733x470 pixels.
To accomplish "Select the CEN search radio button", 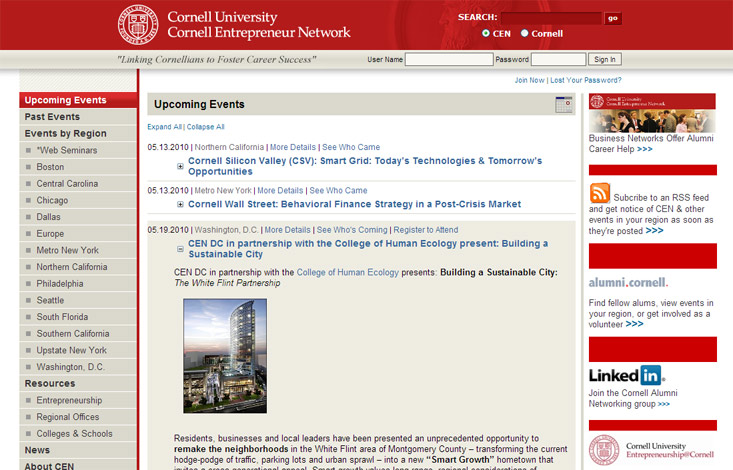I will click(486, 33).
